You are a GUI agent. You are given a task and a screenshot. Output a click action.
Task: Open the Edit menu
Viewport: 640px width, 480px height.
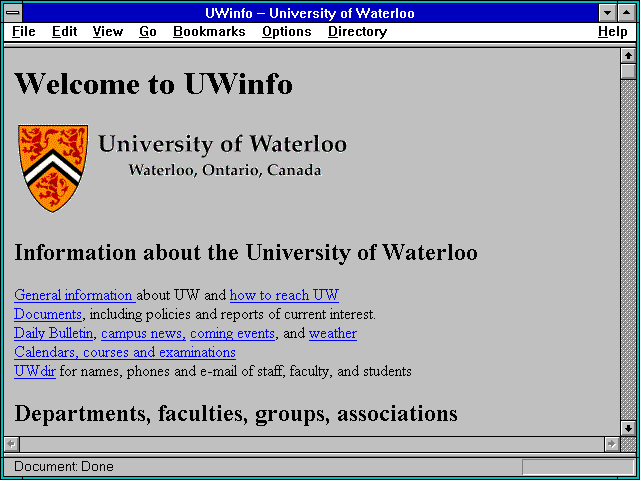click(64, 32)
